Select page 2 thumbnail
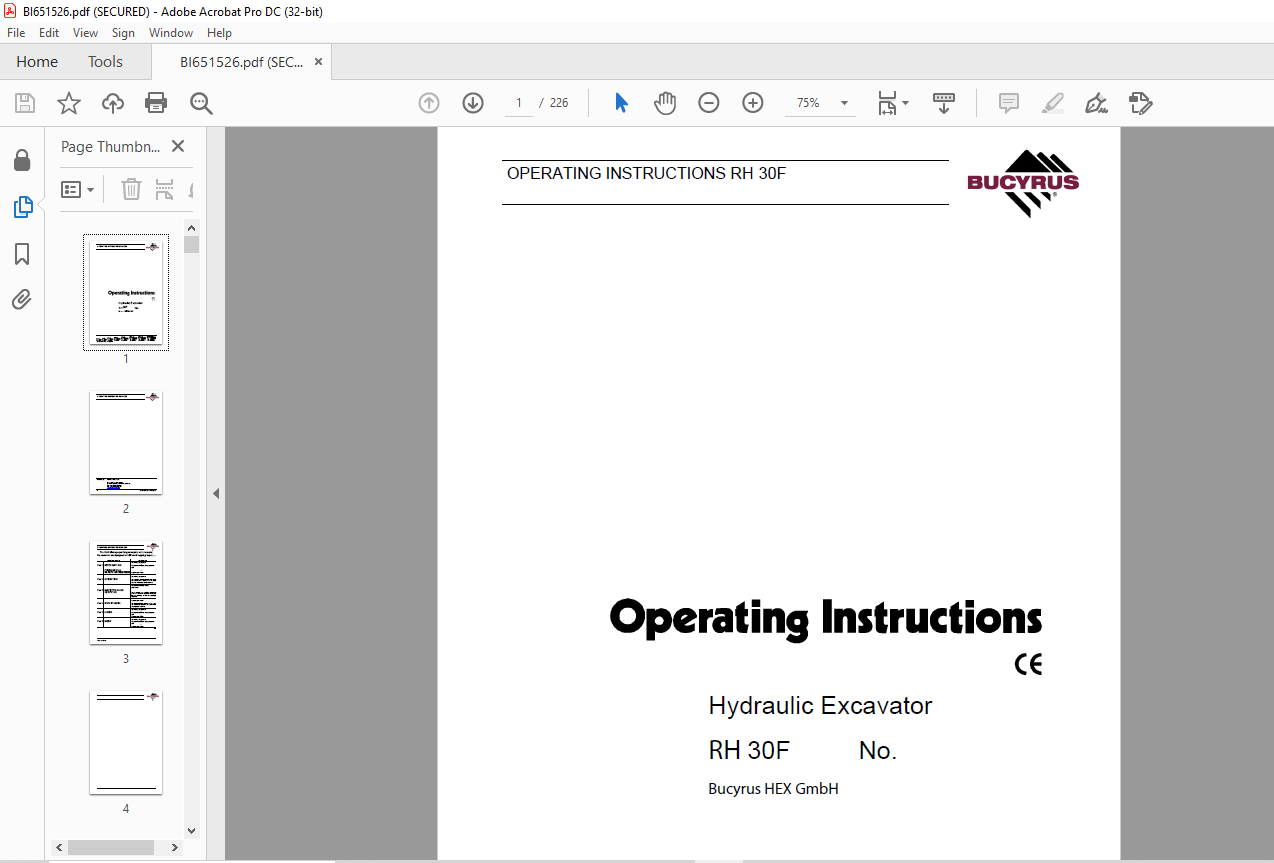 126,442
